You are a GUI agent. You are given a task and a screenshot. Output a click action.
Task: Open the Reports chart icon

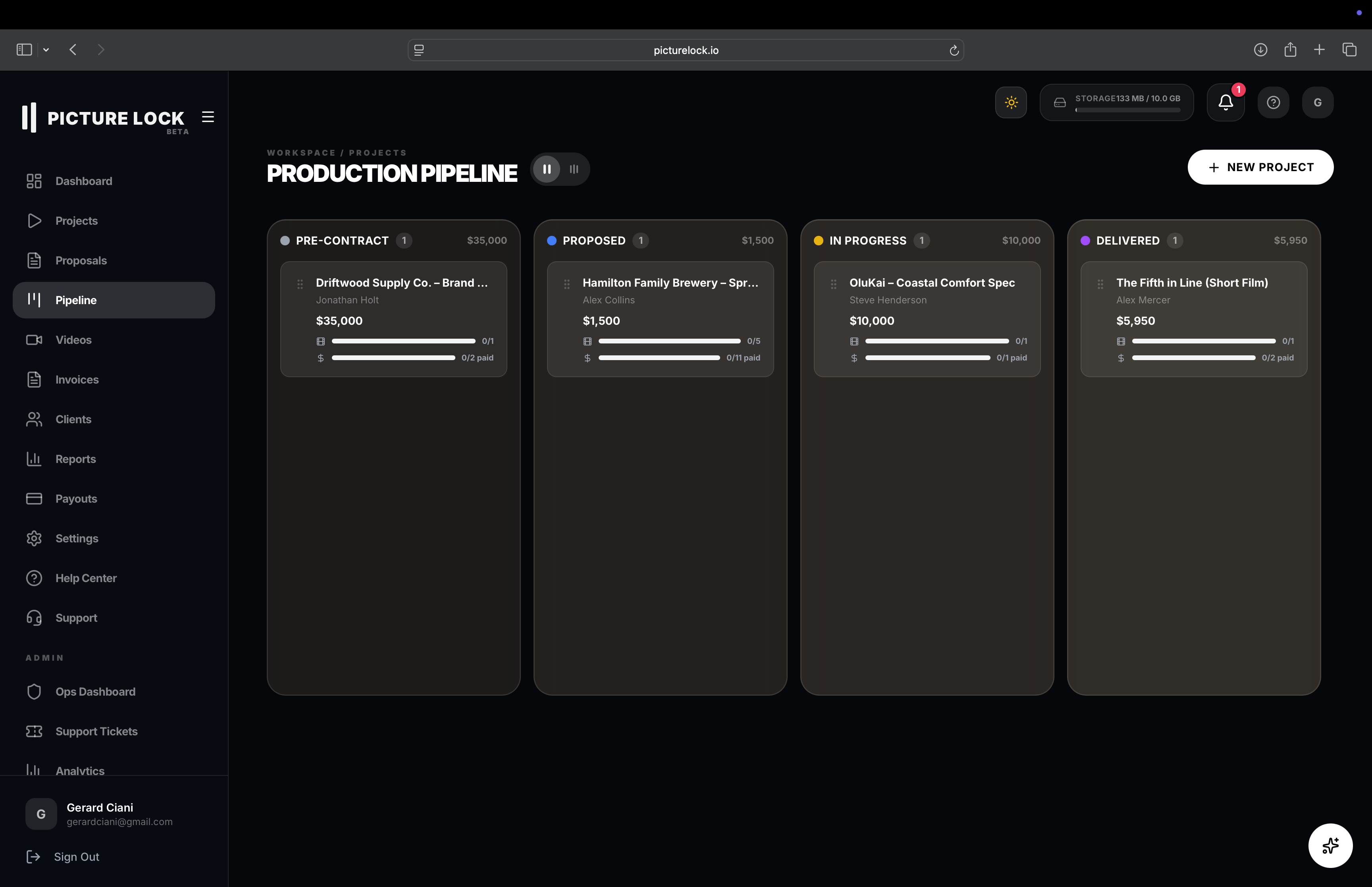[35, 459]
